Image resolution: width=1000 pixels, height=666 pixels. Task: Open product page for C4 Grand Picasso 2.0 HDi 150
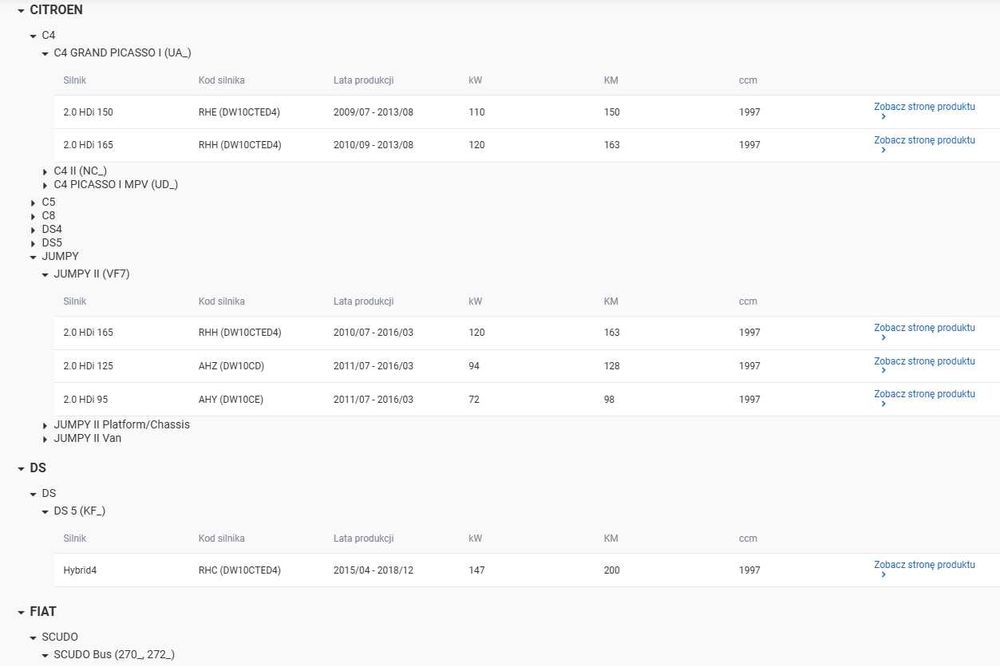(924, 111)
